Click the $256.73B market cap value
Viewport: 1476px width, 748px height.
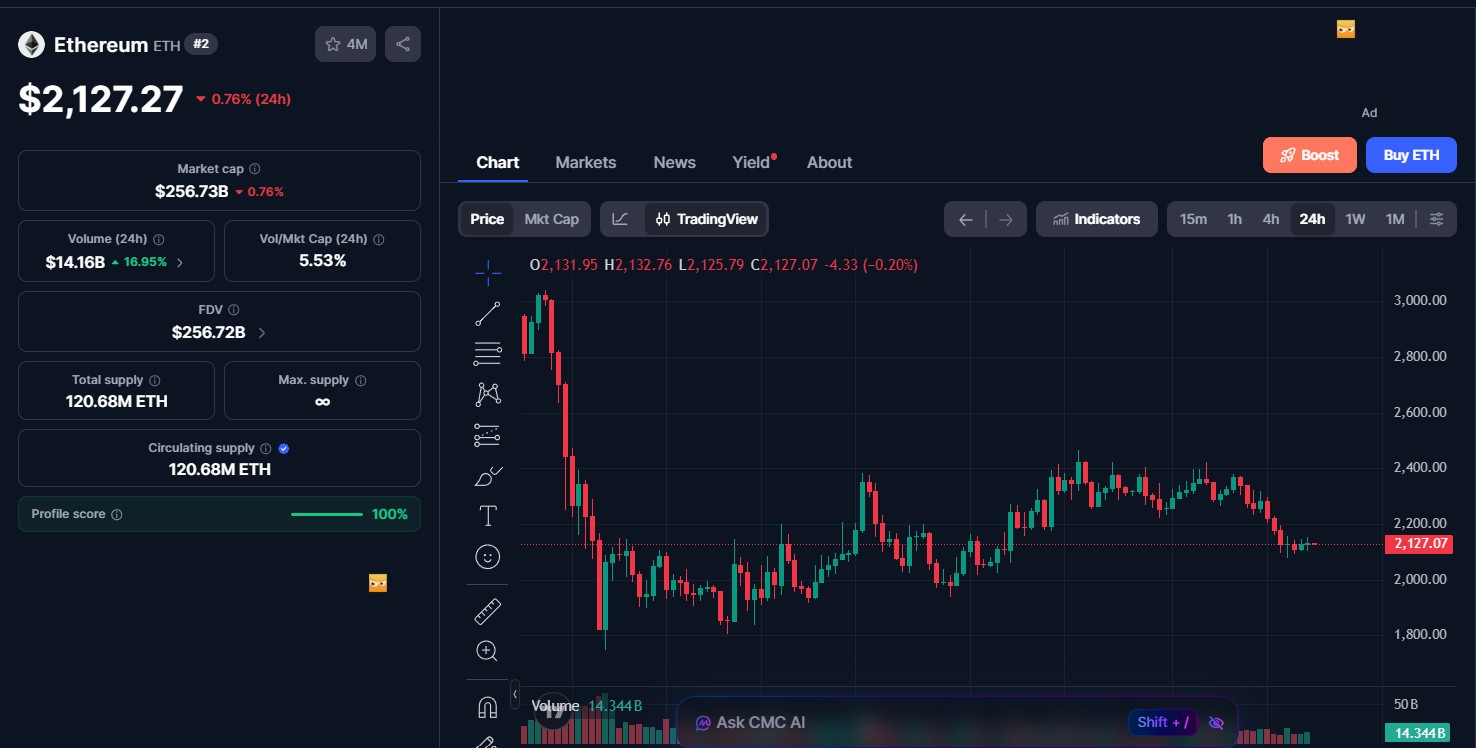click(192, 191)
